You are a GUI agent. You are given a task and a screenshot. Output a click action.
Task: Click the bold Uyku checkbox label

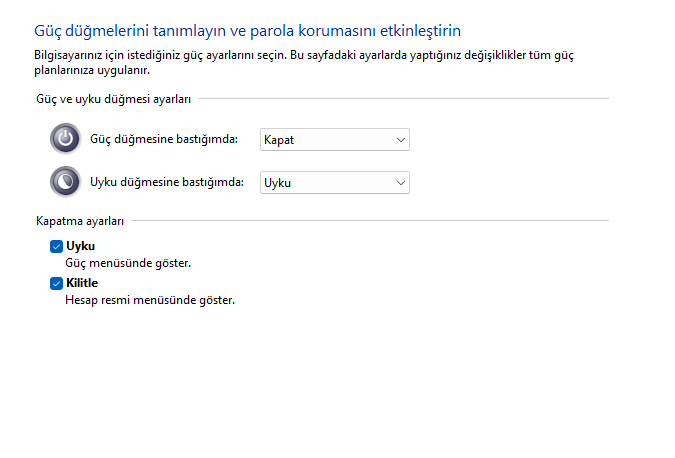click(80, 246)
